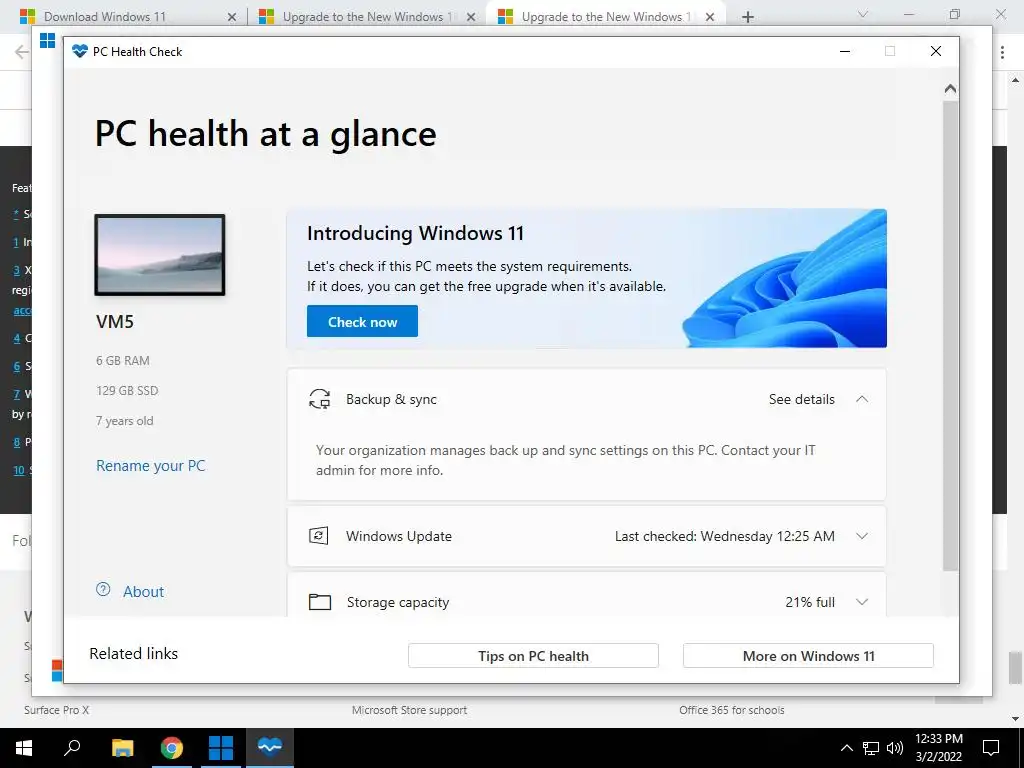Open the About link
The width and height of the screenshot is (1024, 768).
click(x=143, y=592)
